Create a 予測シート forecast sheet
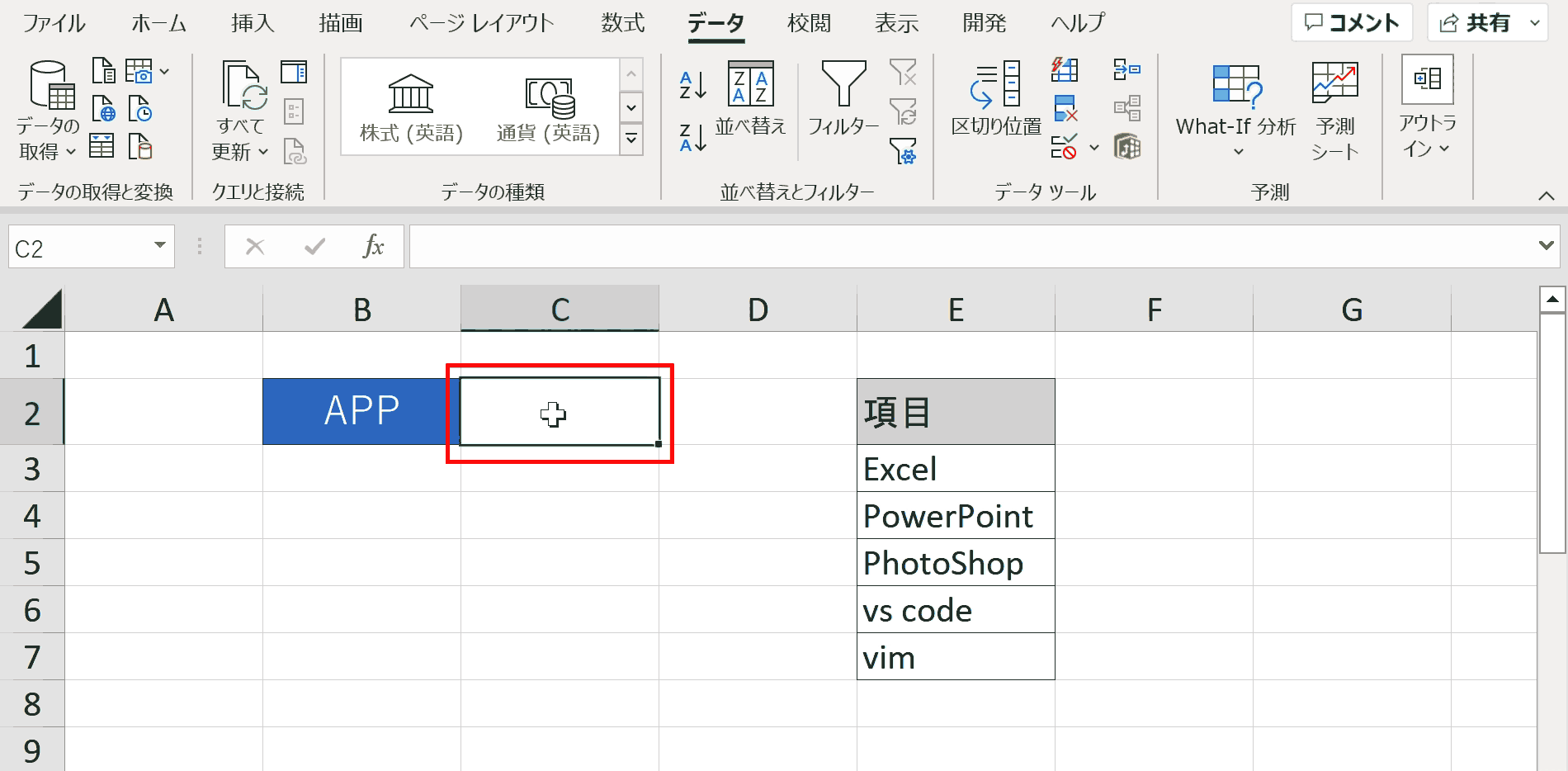1568x771 pixels. [1334, 110]
